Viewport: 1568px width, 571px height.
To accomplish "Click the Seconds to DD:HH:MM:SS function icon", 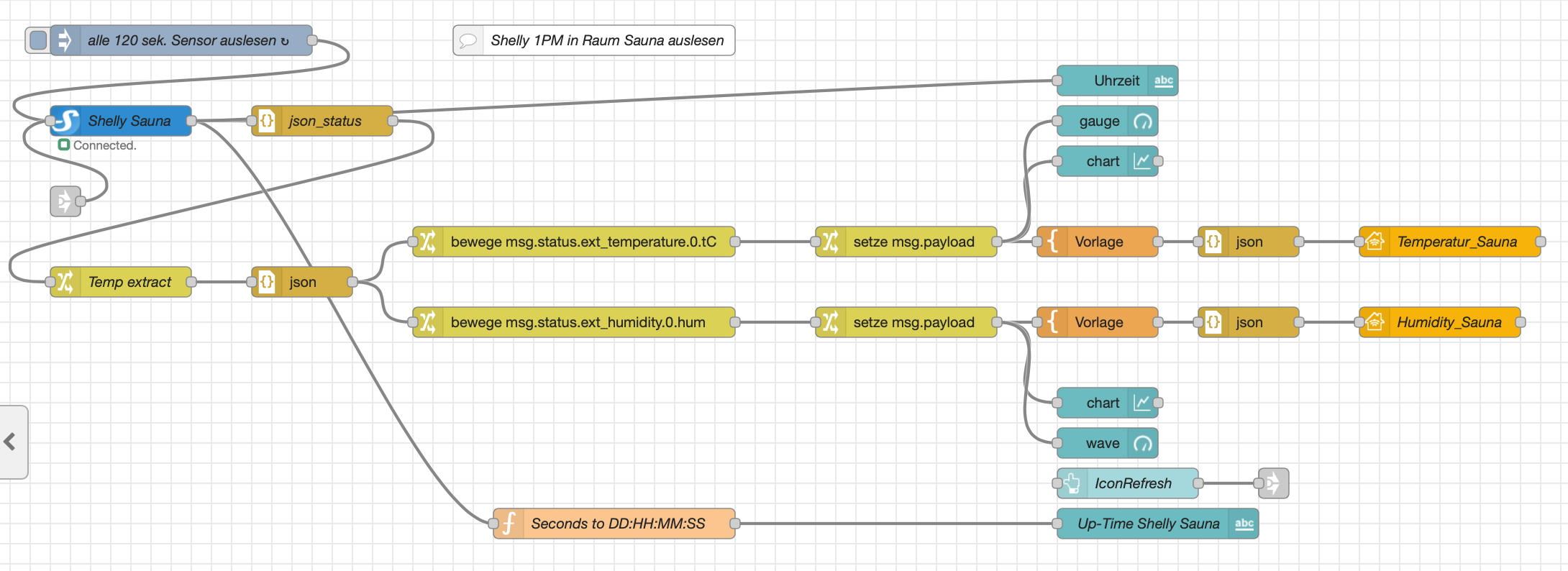I will (x=509, y=524).
